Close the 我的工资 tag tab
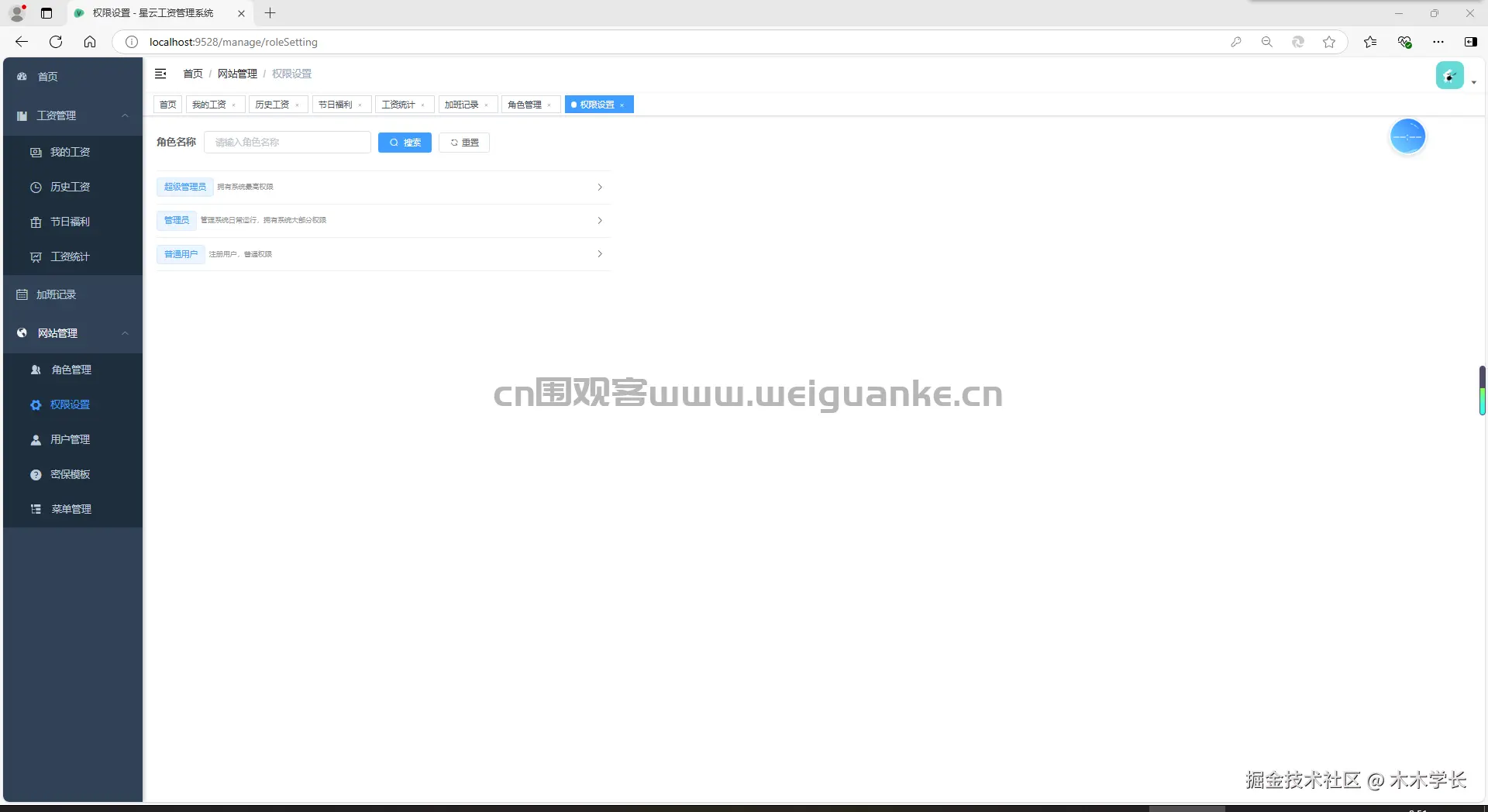Viewport: 1488px width, 812px height. (234, 105)
